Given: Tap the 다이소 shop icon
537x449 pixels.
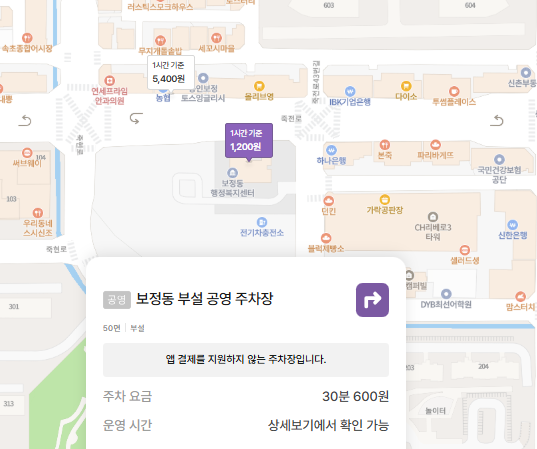Looking at the screenshot, I should (406, 86).
